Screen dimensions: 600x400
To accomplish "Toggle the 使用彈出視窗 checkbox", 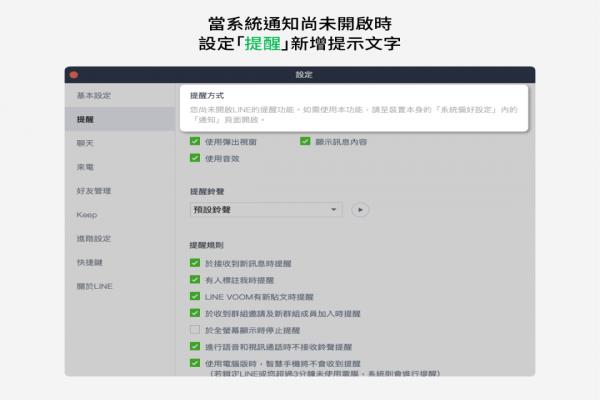I will point(195,141).
